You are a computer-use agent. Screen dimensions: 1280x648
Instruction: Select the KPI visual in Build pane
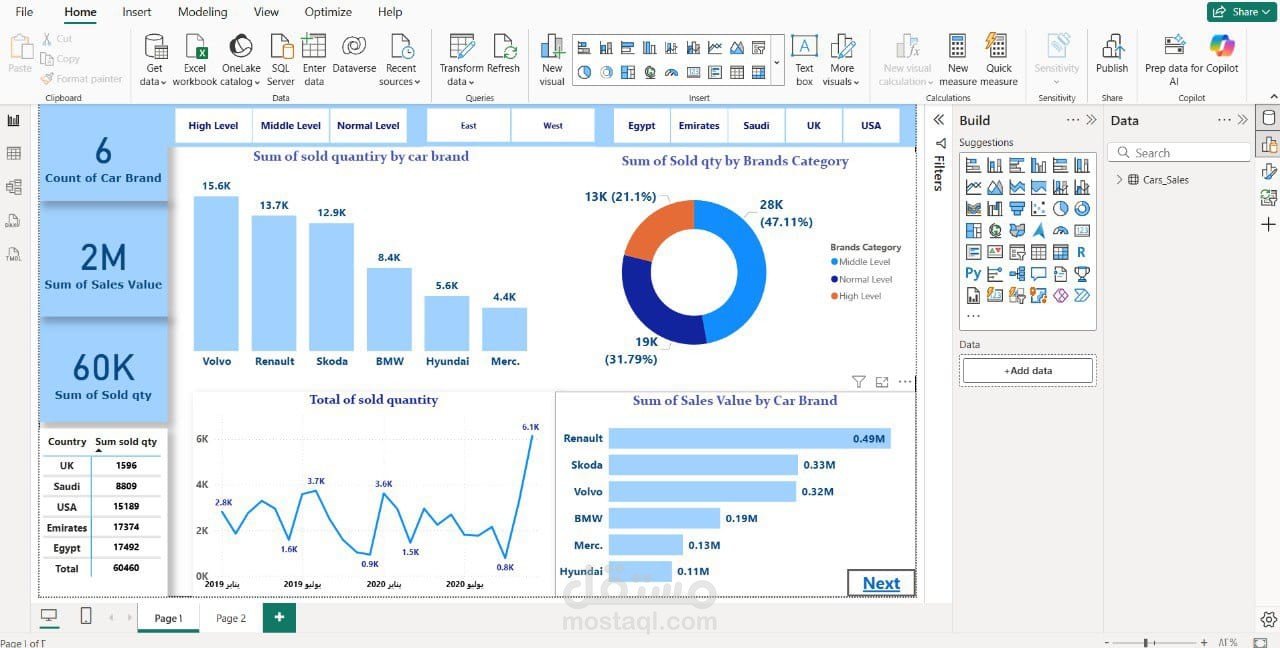coord(995,252)
